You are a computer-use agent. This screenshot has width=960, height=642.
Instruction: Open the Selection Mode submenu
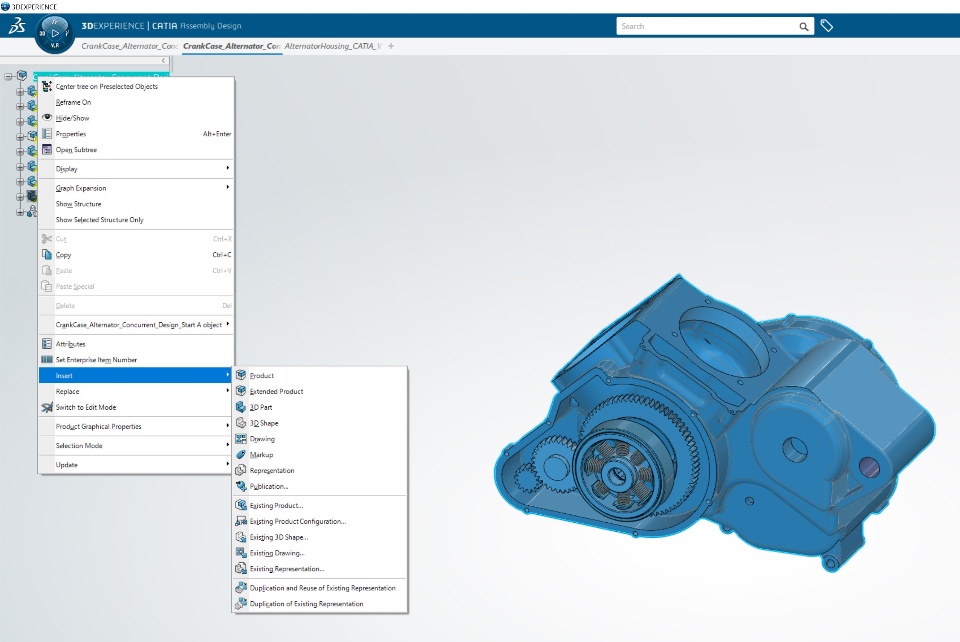(x=136, y=446)
